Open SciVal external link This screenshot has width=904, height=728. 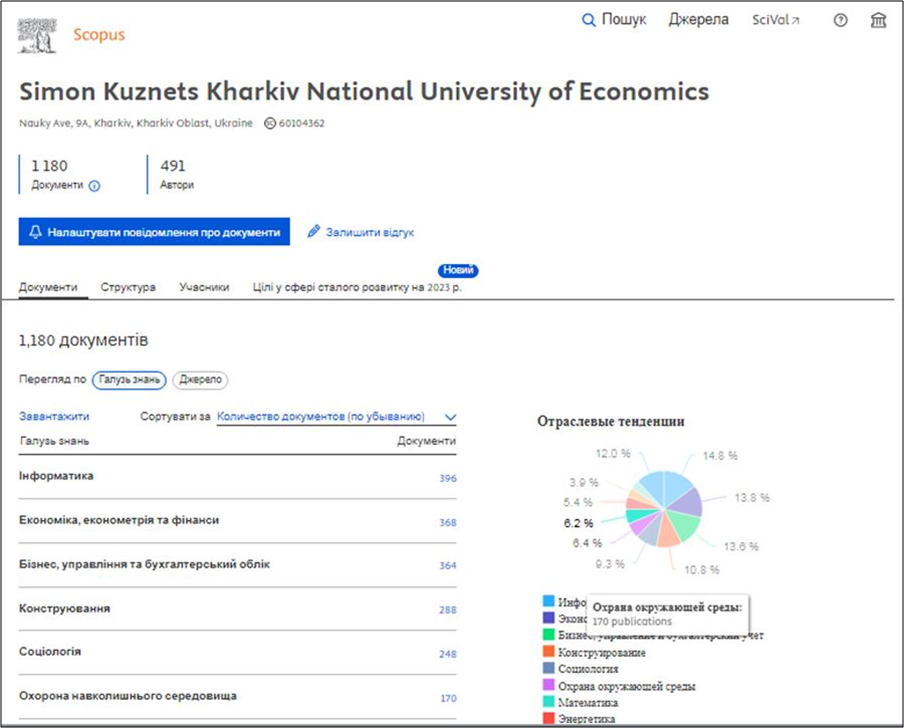tap(776, 20)
